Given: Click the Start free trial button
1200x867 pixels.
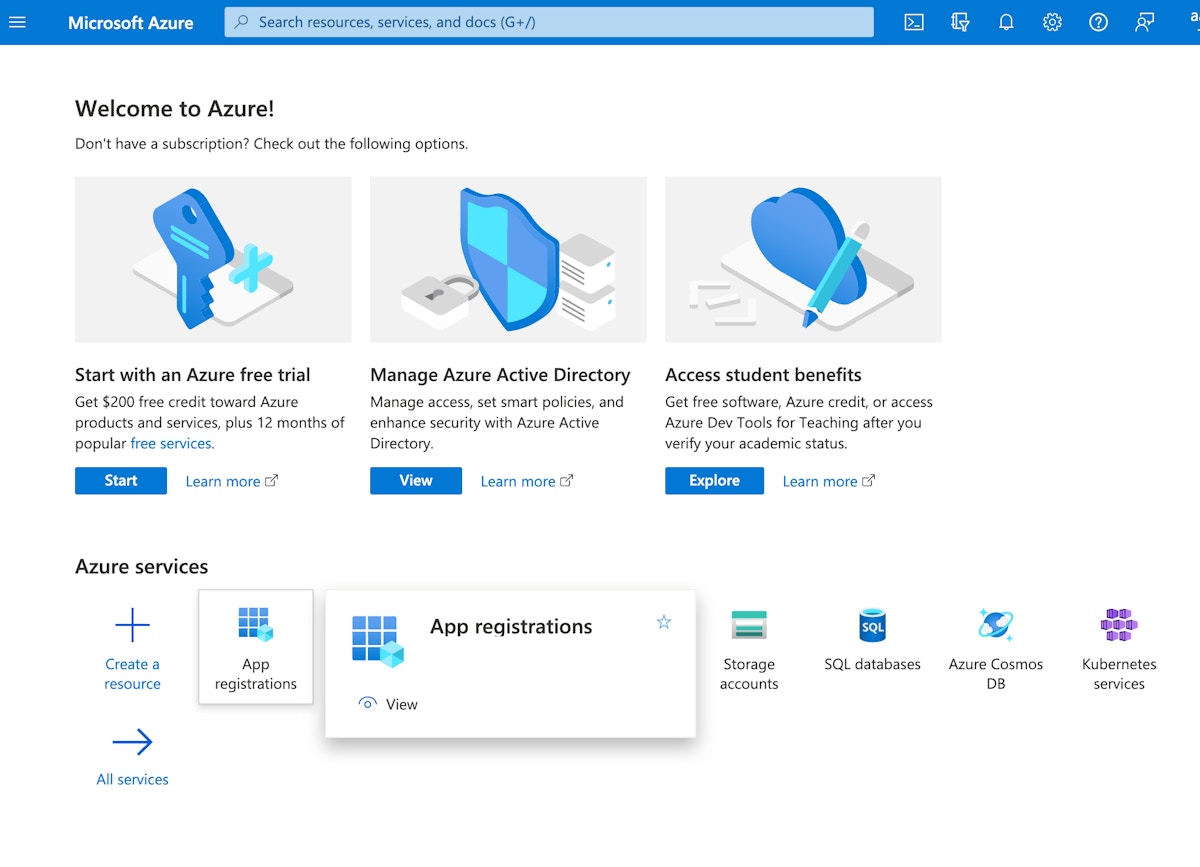Looking at the screenshot, I should click(121, 481).
